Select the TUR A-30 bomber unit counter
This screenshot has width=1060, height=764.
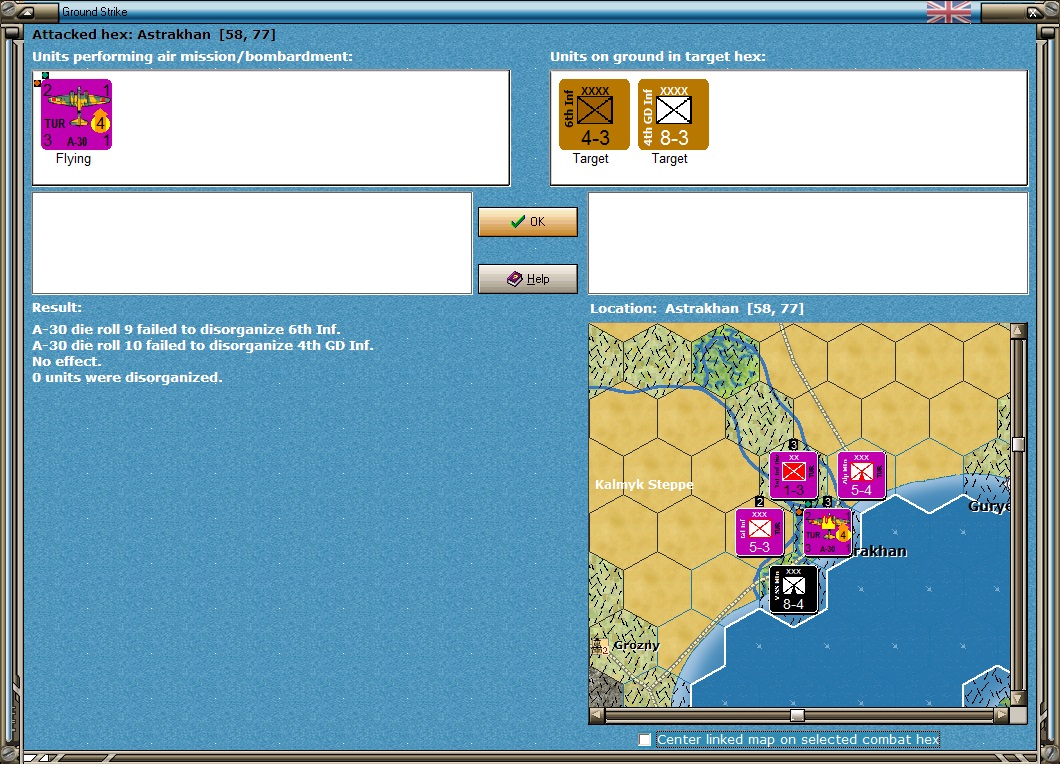pyautogui.click(x=76, y=114)
